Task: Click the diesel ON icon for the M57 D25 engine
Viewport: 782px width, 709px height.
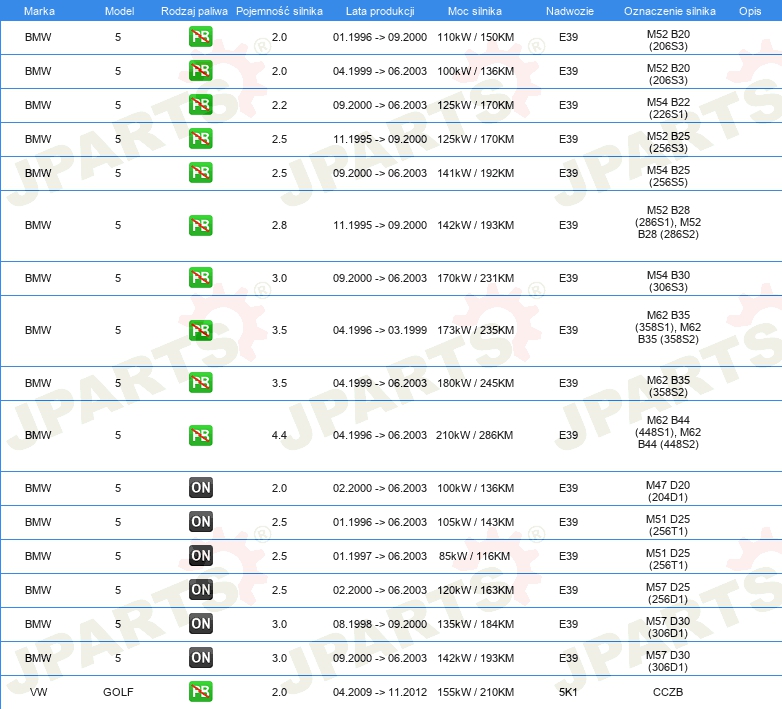Action: pos(201,590)
